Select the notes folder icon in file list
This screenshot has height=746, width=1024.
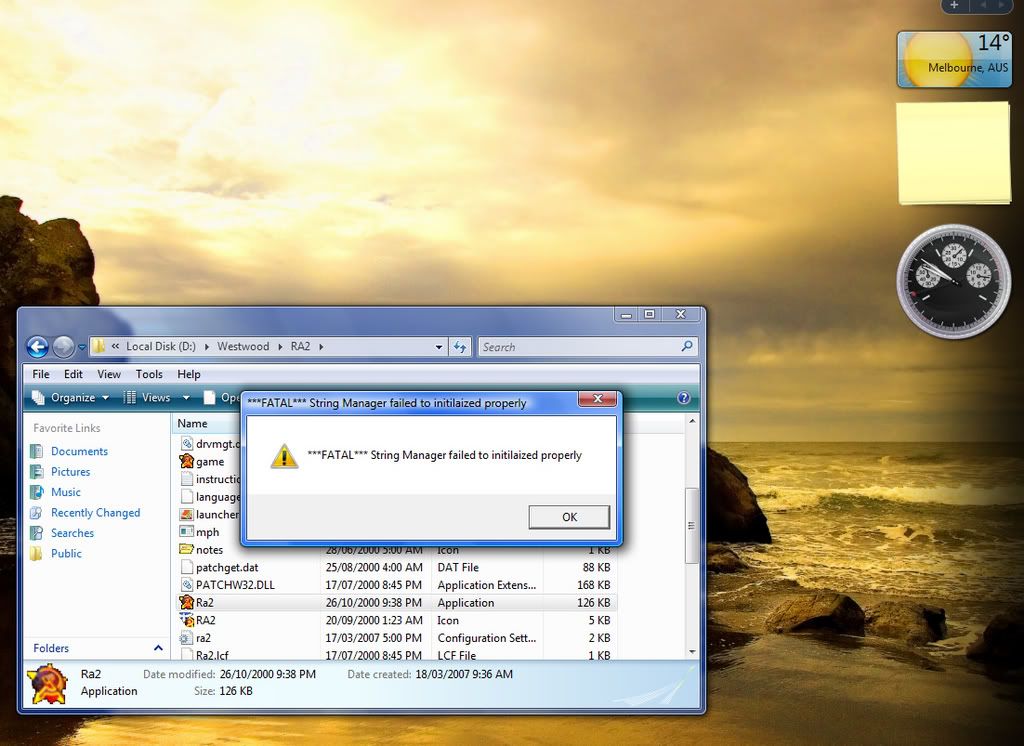tap(187, 549)
